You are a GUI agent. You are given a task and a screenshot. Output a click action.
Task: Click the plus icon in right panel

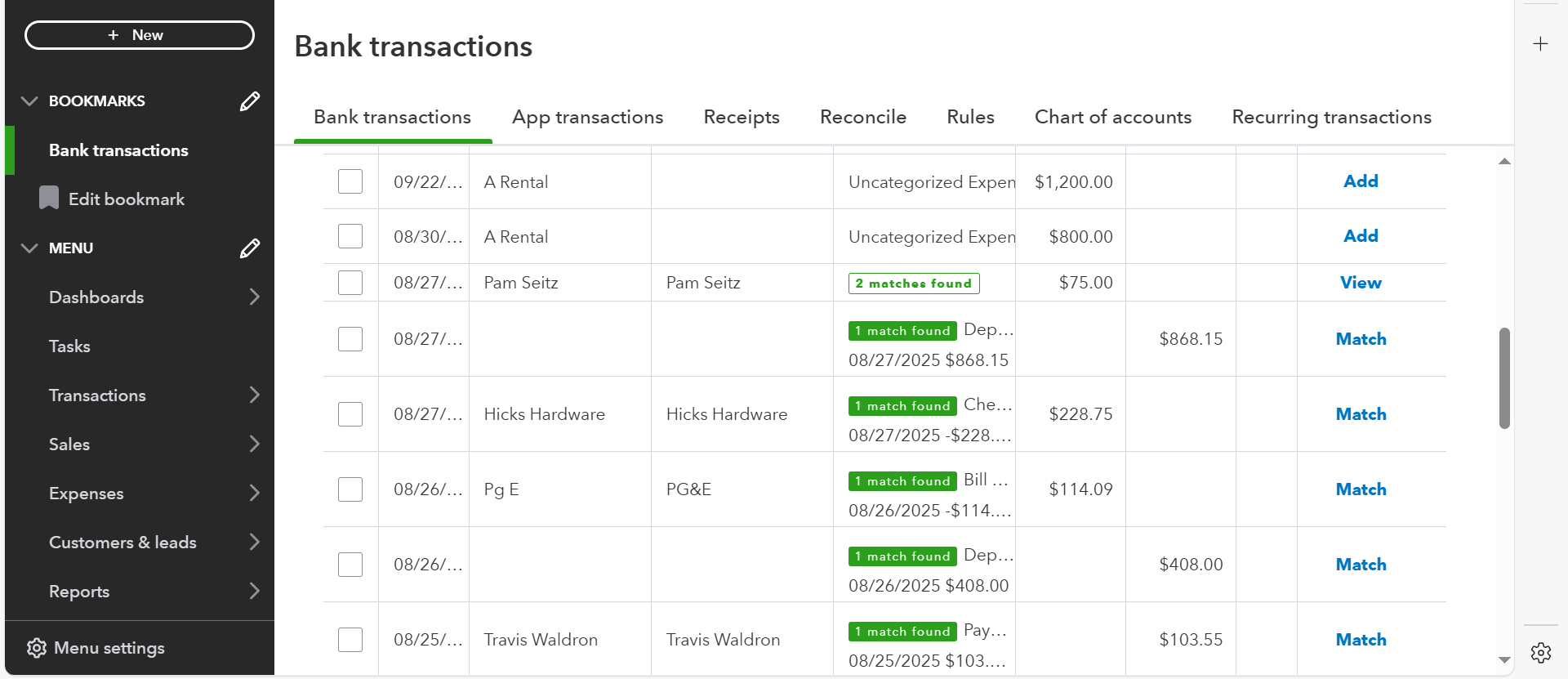[x=1540, y=44]
